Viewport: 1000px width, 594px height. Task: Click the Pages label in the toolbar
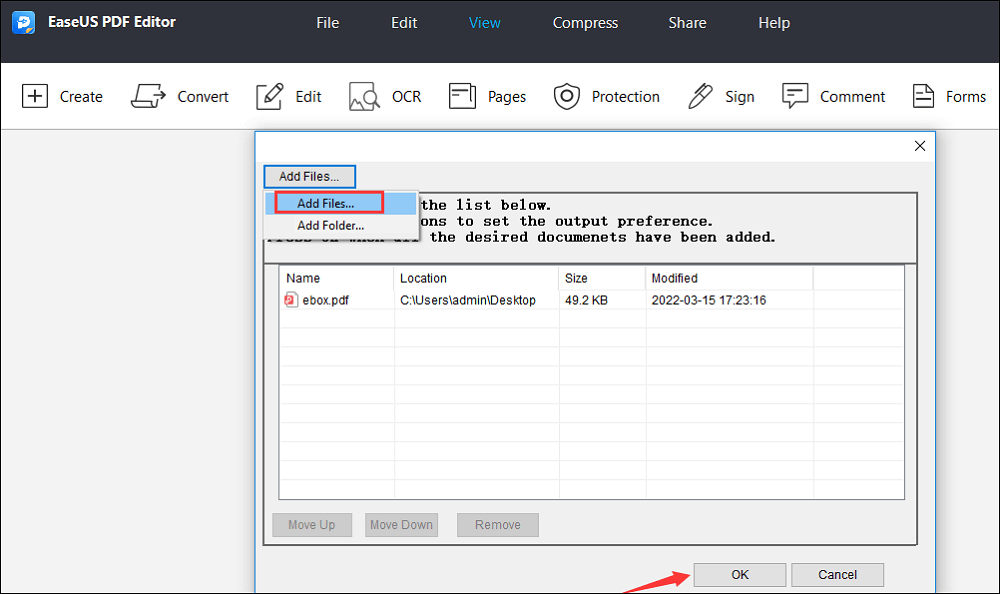pyautogui.click(x=507, y=97)
